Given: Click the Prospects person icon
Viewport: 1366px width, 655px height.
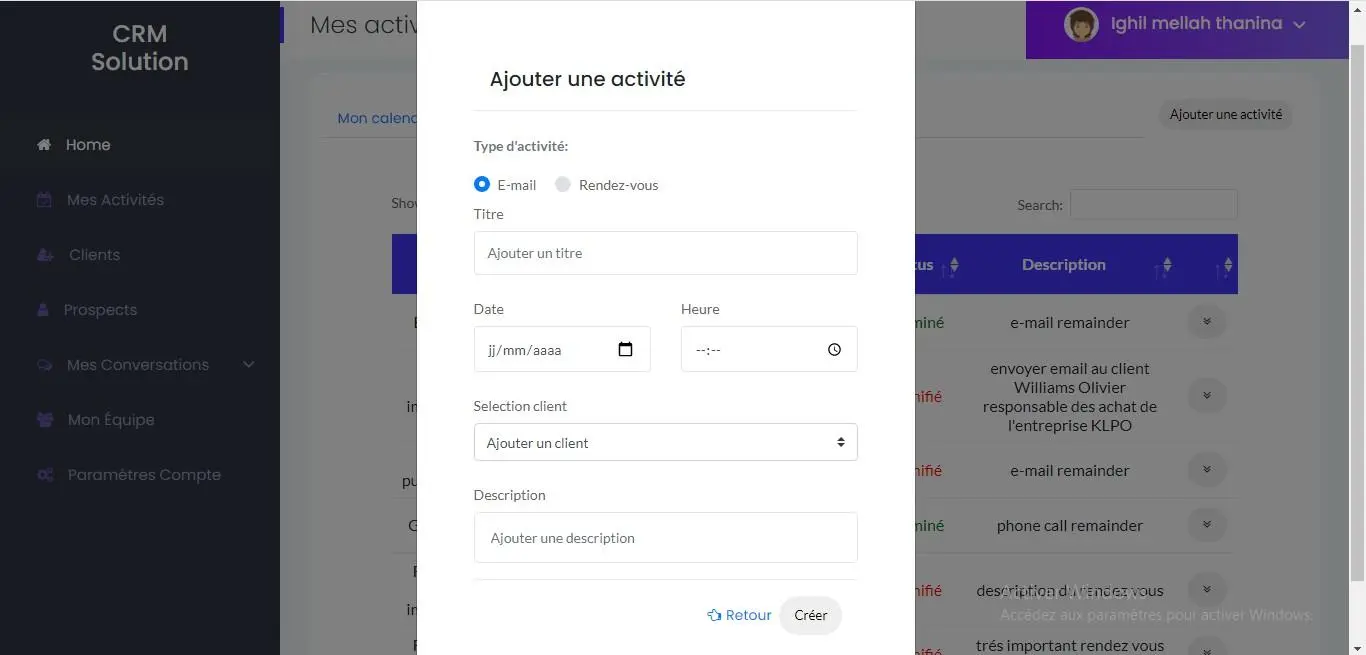Looking at the screenshot, I should [x=43, y=310].
